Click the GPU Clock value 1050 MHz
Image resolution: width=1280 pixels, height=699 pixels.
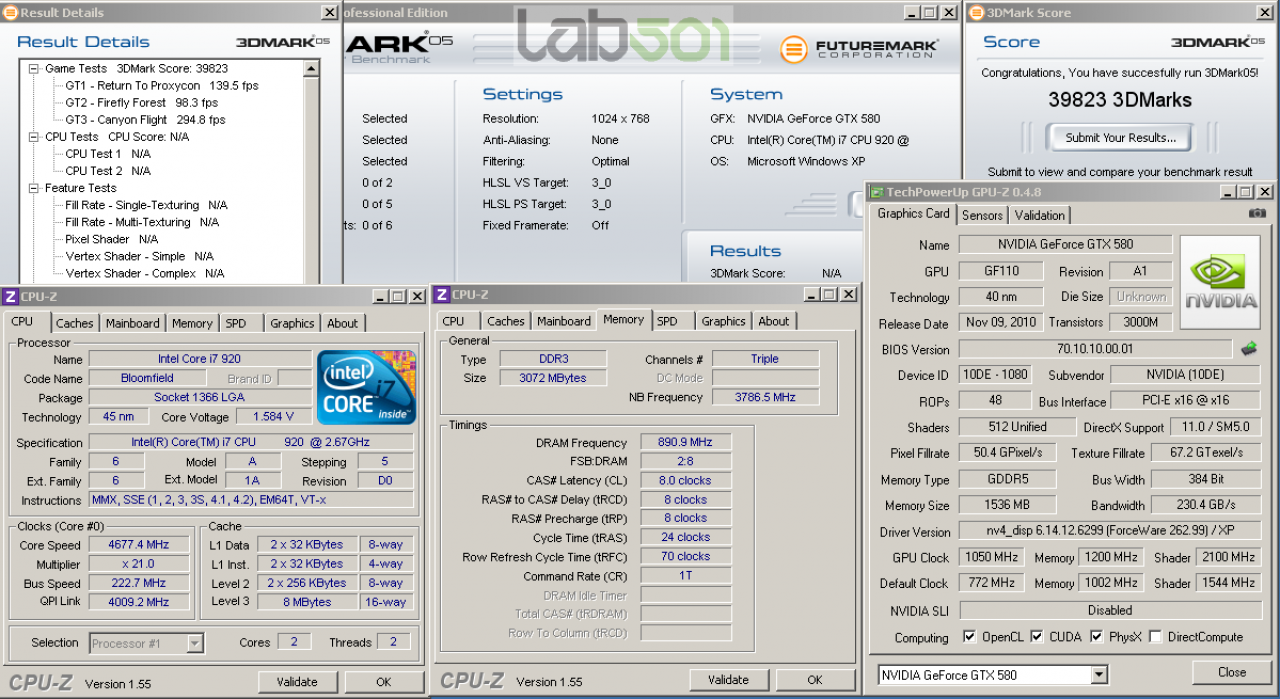[990, 557]
